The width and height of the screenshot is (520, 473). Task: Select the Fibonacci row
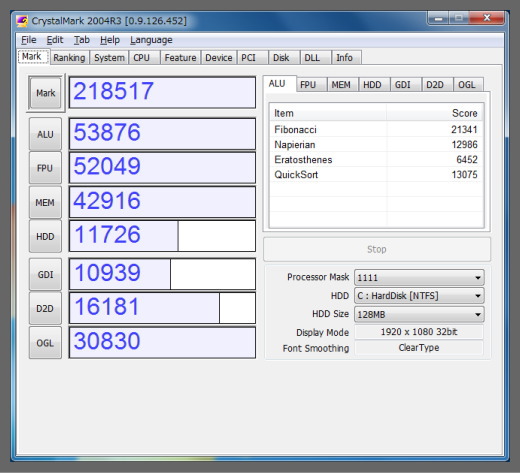[x=376, y=129]
